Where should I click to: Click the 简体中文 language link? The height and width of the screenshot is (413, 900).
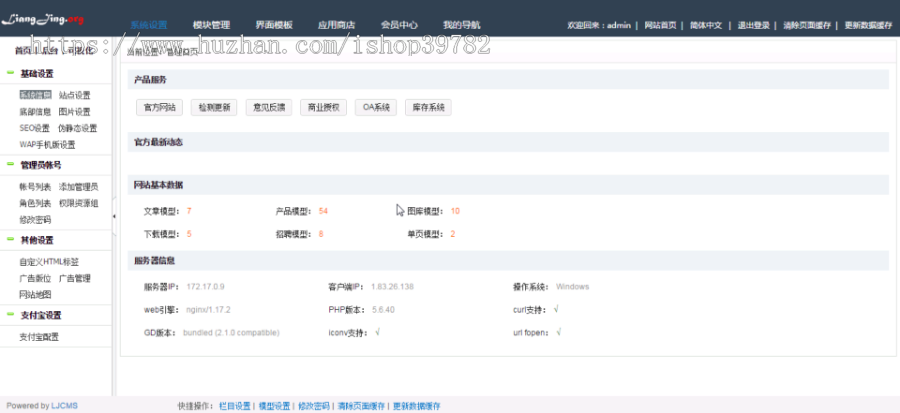coord(706,25)
